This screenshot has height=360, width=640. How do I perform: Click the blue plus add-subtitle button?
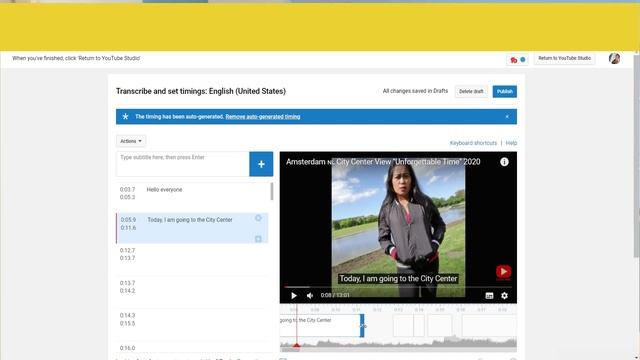point(261,164)
